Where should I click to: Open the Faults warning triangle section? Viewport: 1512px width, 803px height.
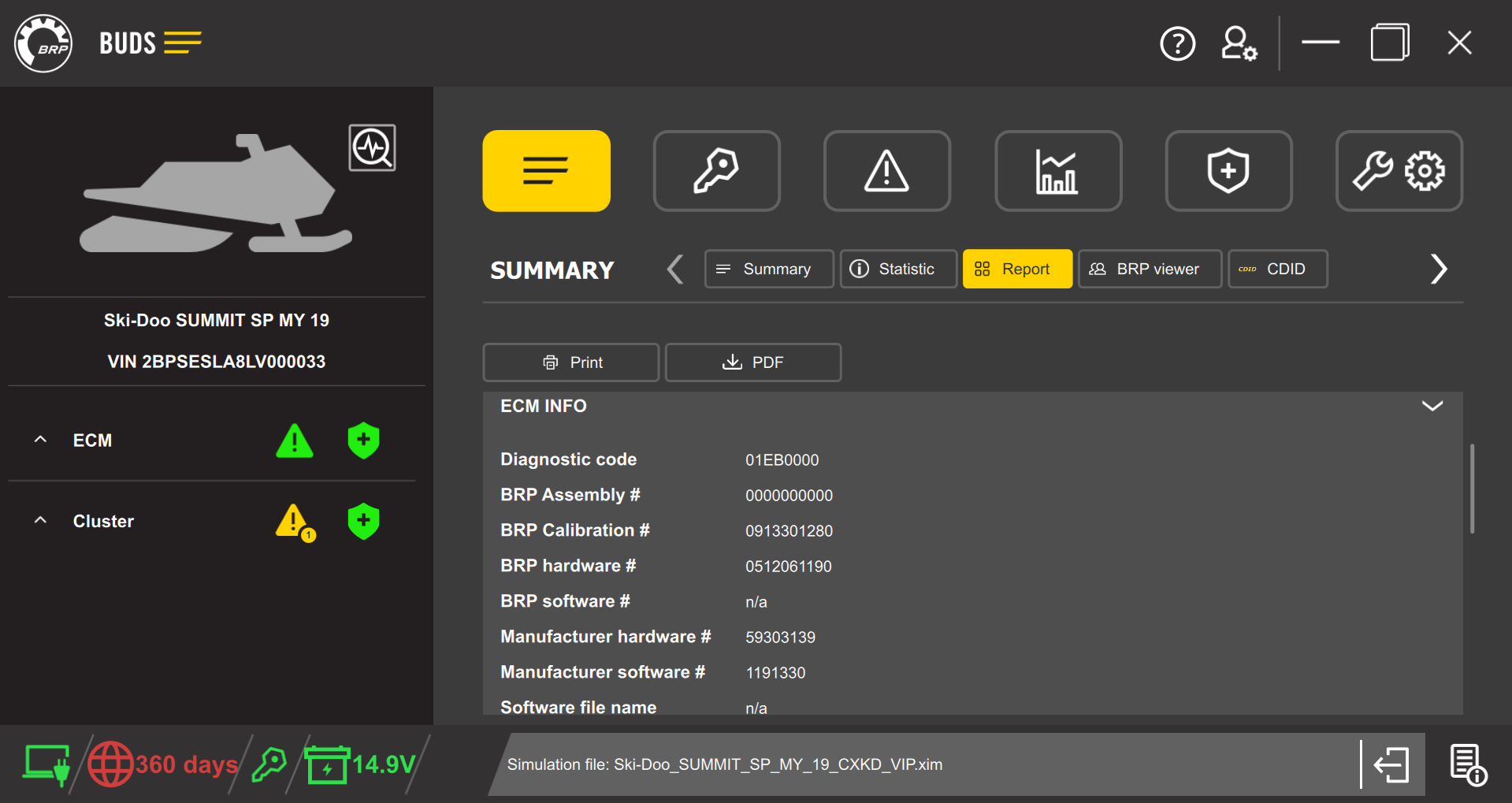pos(886,170)
